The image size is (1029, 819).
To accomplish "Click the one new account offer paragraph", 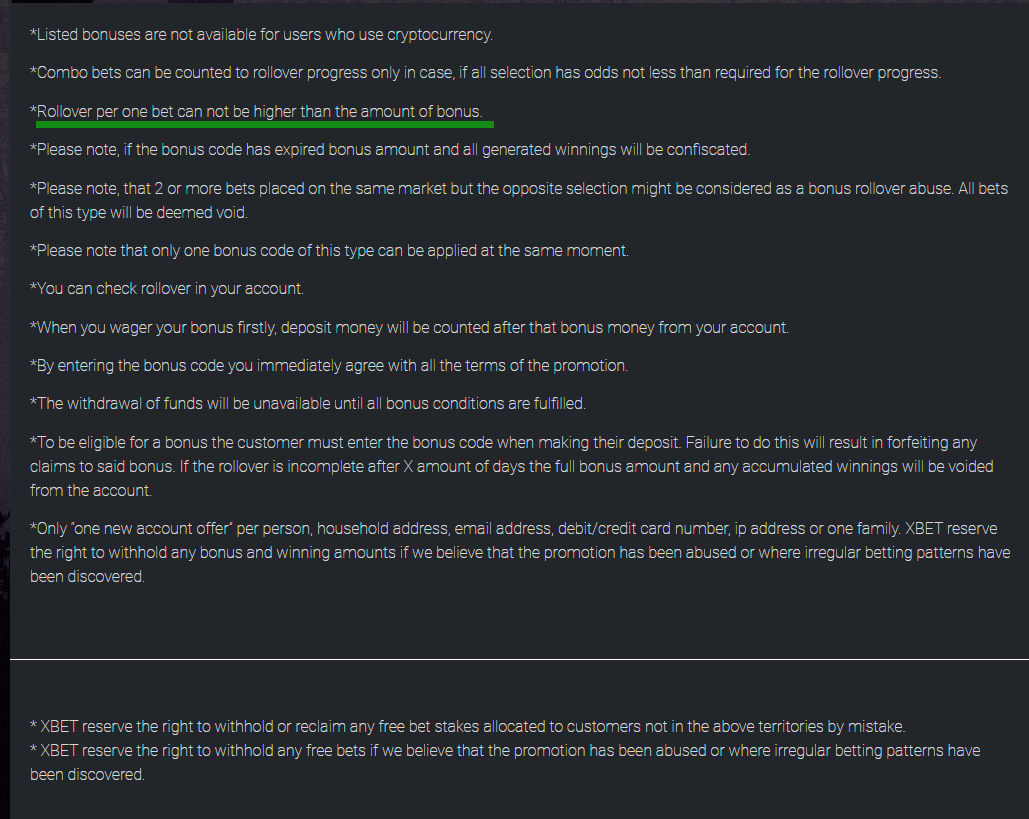I will click(520, 553).
